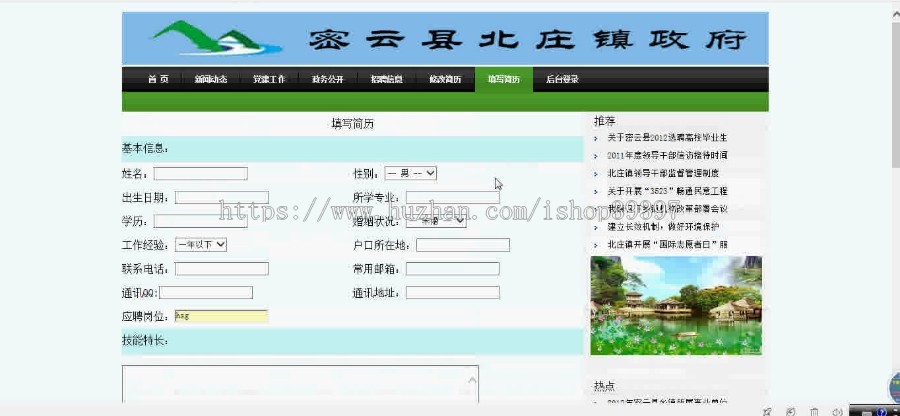
Task: Click the 技能特长 textarea scroll-up arrow
Action: click(472, 380)
